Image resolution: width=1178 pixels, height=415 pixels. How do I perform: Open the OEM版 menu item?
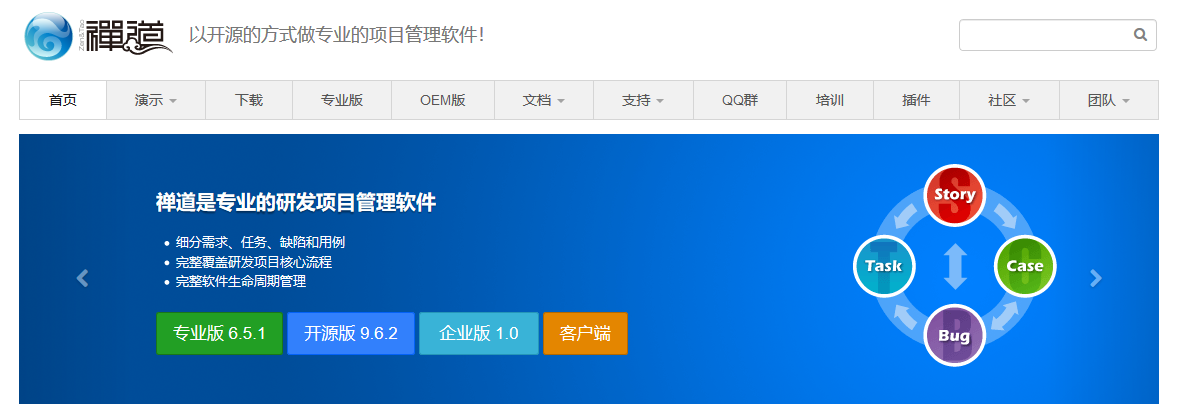pyautogui.click(x=443, y=100)
